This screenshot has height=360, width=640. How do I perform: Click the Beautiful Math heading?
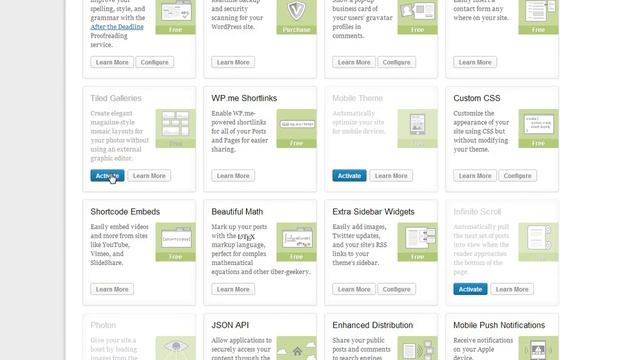(237, 211)
